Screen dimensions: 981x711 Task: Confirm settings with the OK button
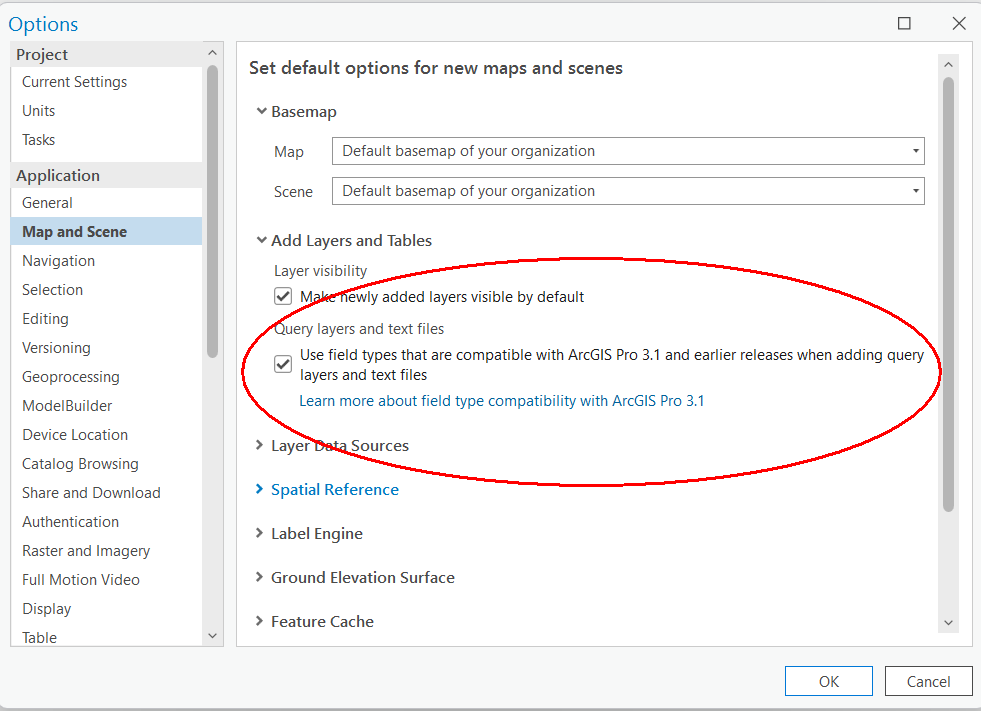828,680
